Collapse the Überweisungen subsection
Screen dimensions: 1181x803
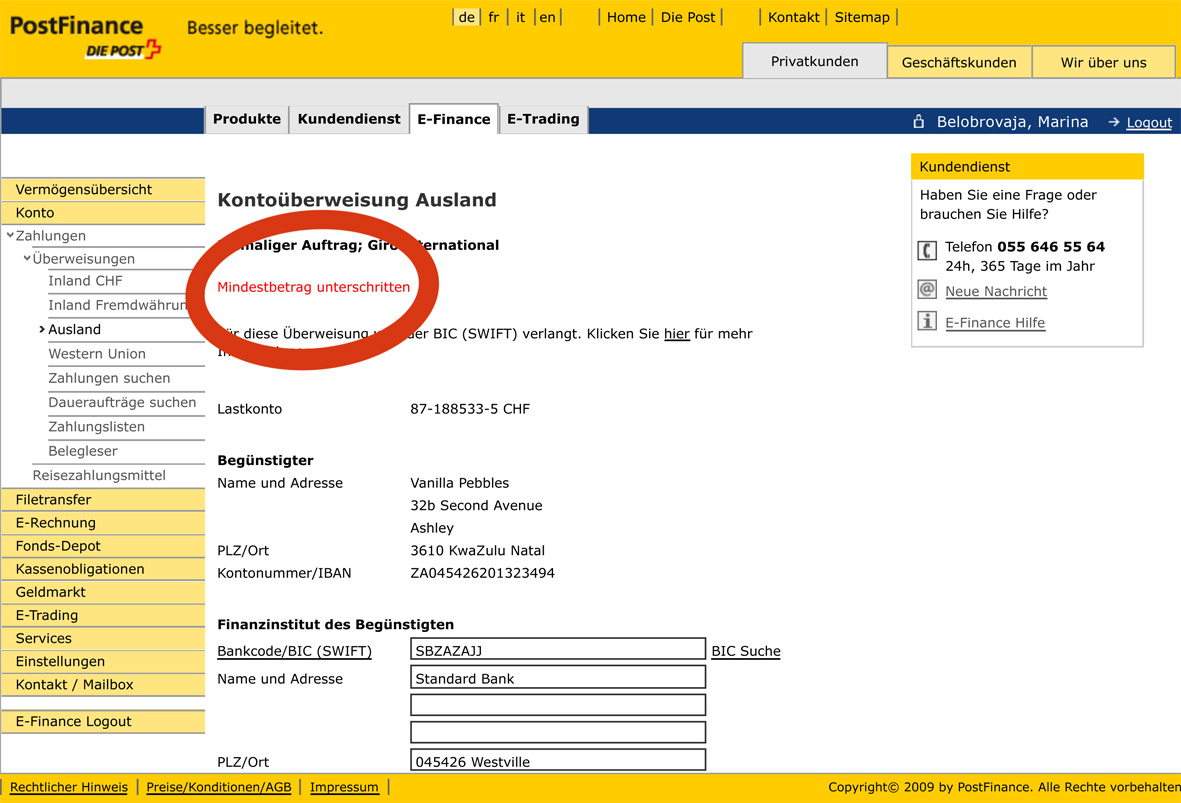coord(26,258)
